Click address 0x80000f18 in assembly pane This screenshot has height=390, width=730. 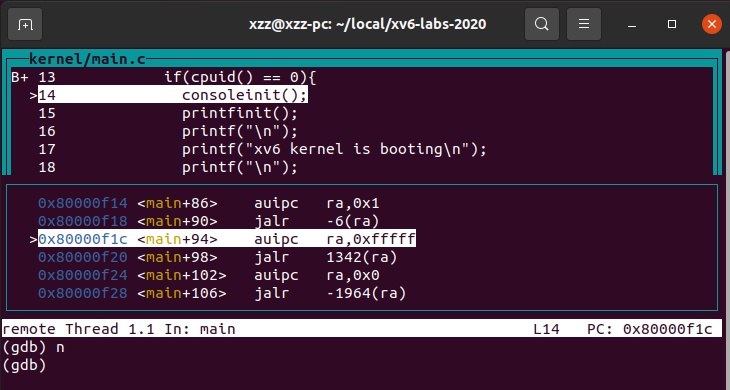[83, 221]
